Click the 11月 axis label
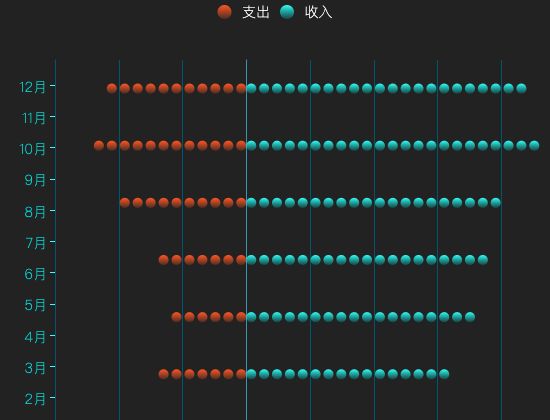The height and width of the screenshot is (420, 550). [x=34, y=118]
